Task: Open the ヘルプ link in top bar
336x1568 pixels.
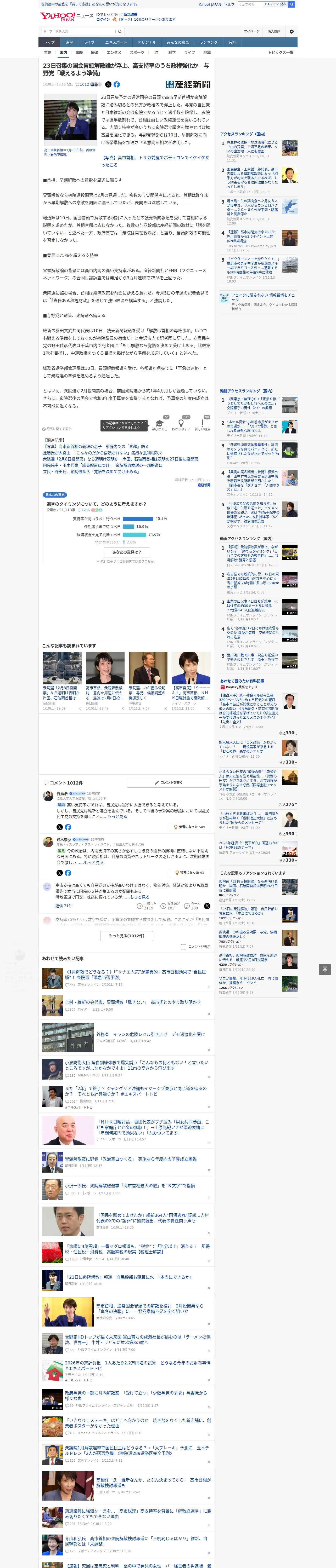Action: click(229, 4)
